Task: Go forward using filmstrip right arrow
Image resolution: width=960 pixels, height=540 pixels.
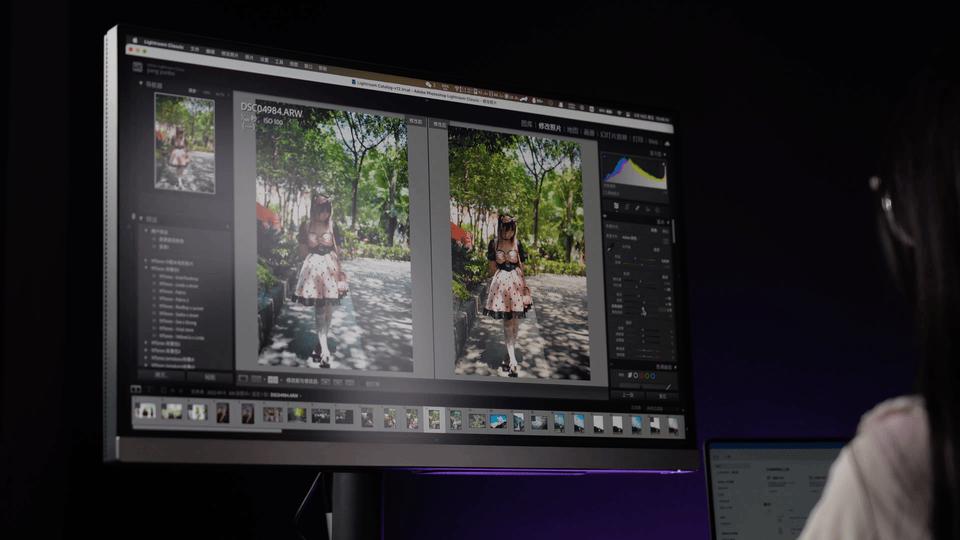Action: tap(181, 391)
